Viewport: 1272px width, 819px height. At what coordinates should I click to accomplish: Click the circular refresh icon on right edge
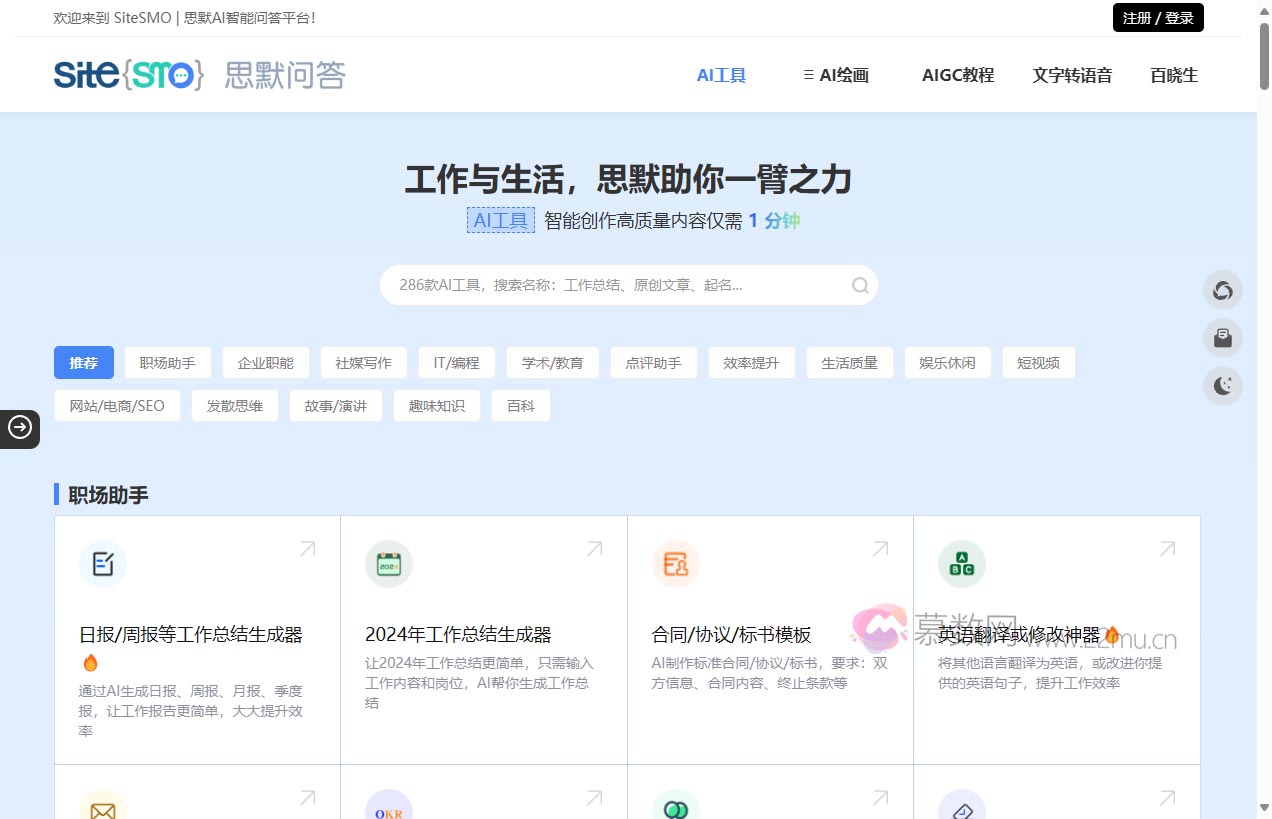click(1222, 290)
